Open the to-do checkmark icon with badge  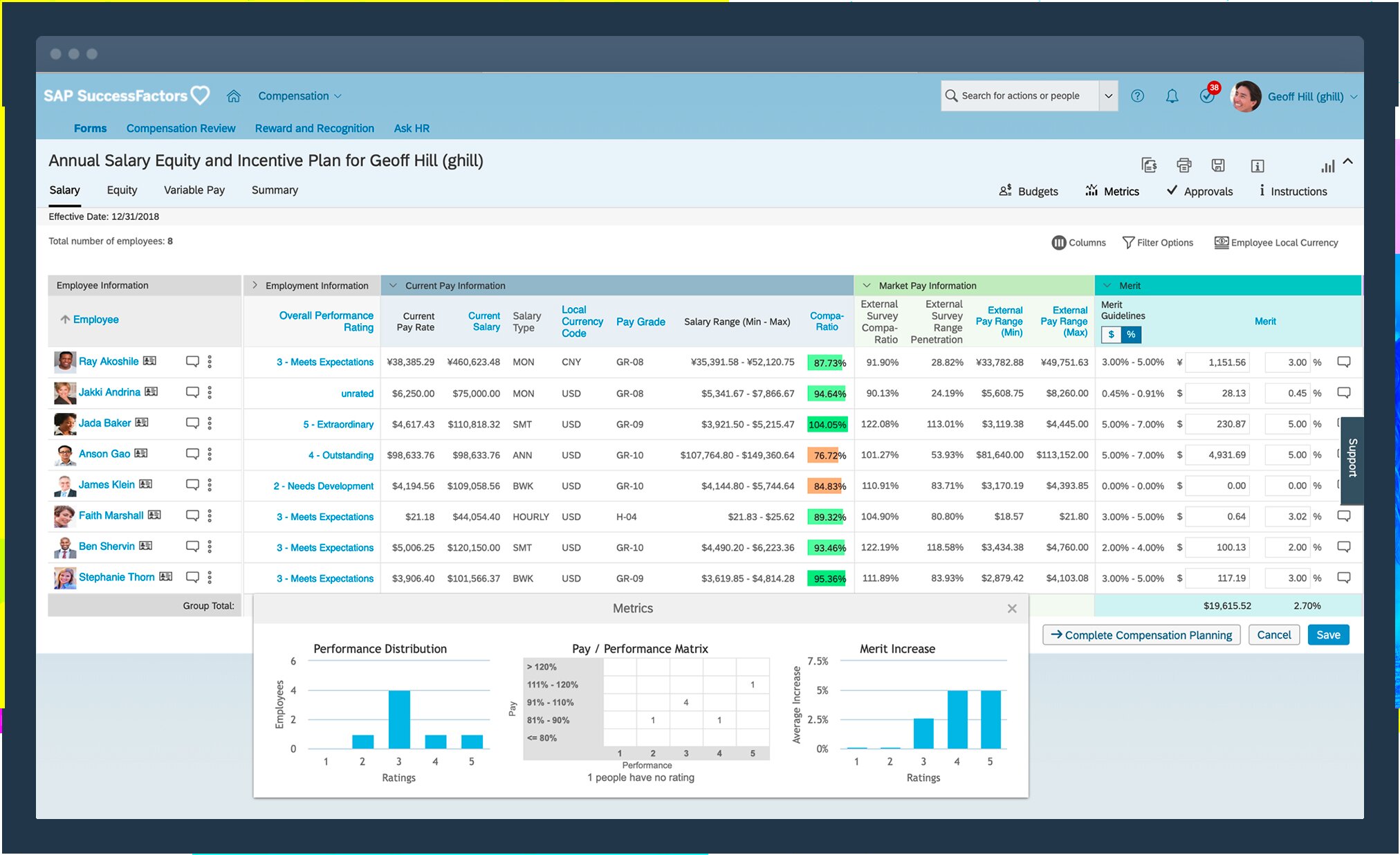coord(1207,96)
